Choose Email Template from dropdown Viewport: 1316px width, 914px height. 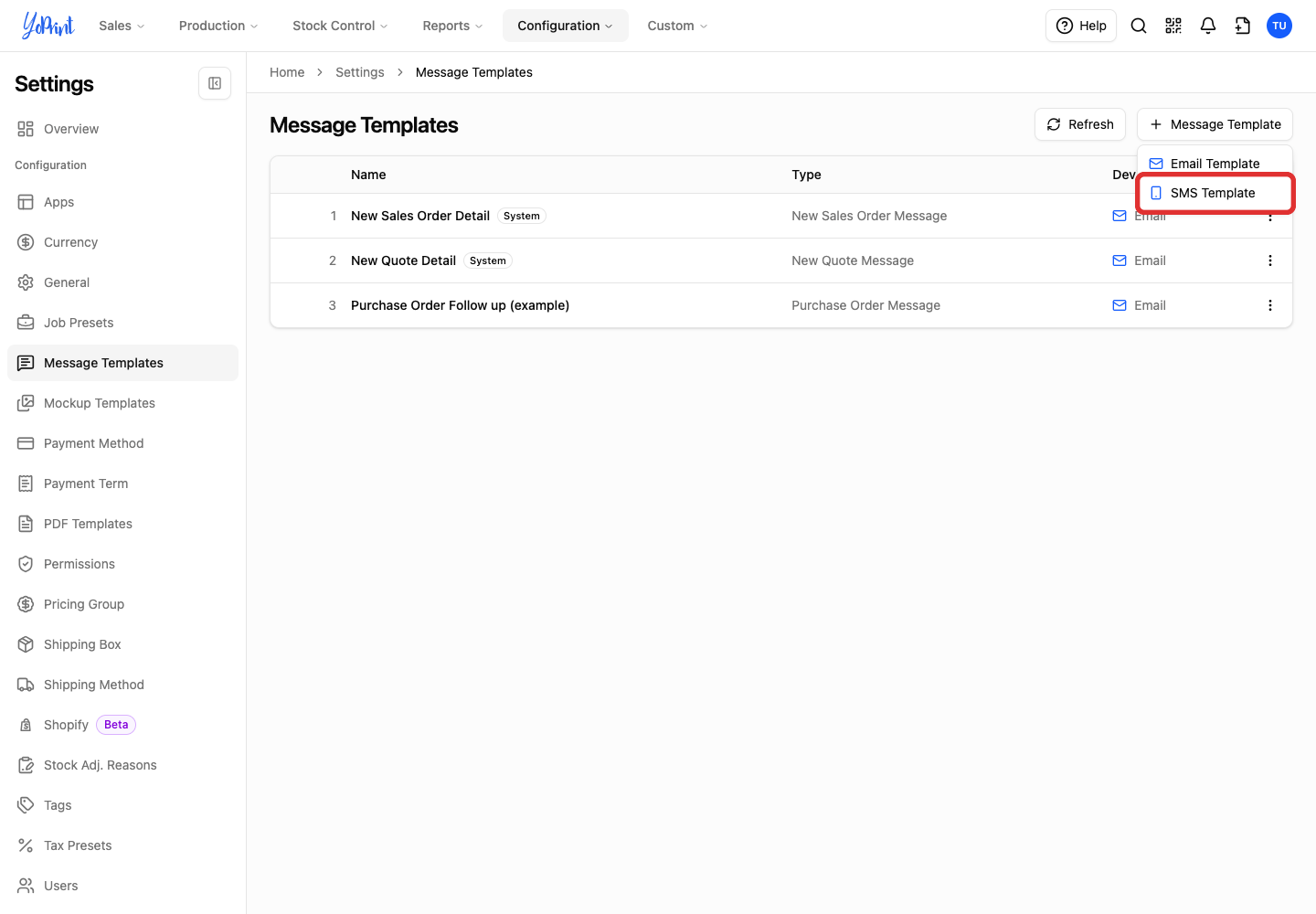click(x=1215, y=164)
